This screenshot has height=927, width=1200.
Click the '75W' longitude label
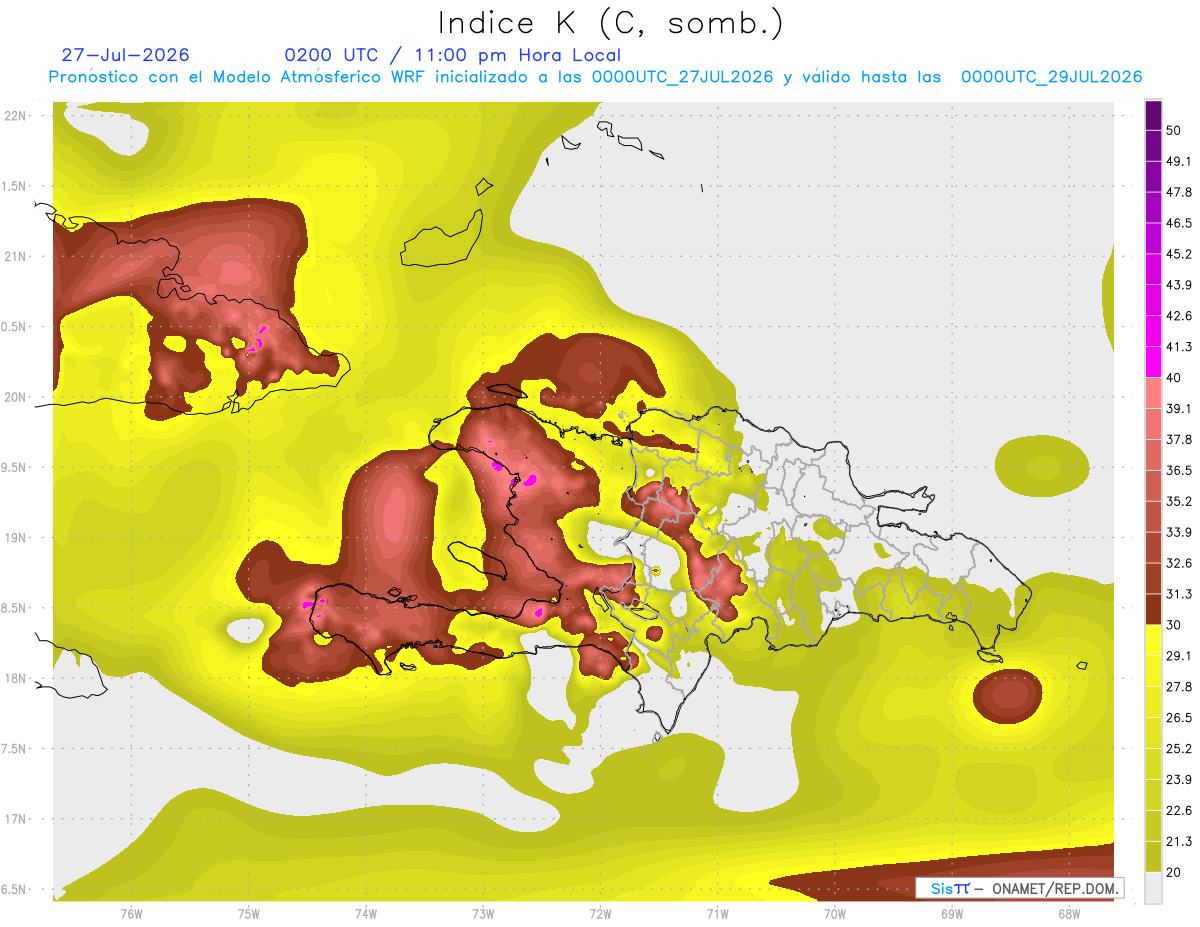tap(249, 914)
